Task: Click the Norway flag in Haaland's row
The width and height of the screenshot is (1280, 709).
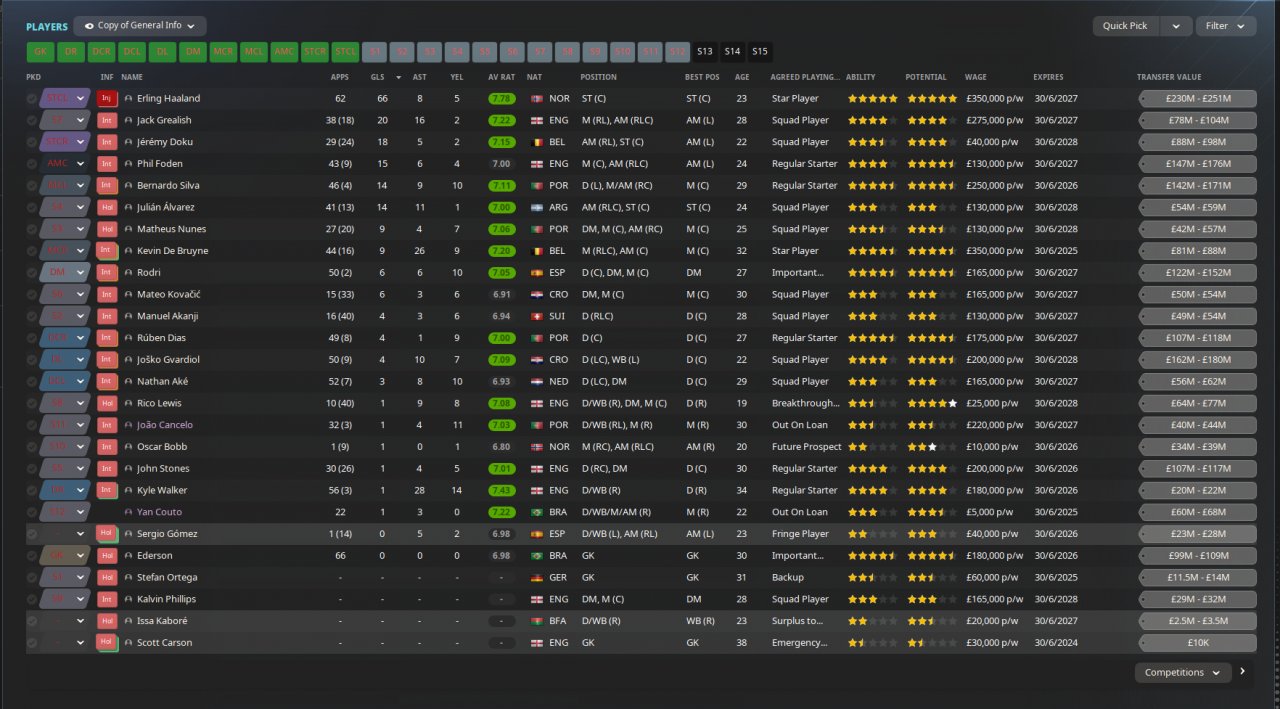Action: (x=535, y=98)
